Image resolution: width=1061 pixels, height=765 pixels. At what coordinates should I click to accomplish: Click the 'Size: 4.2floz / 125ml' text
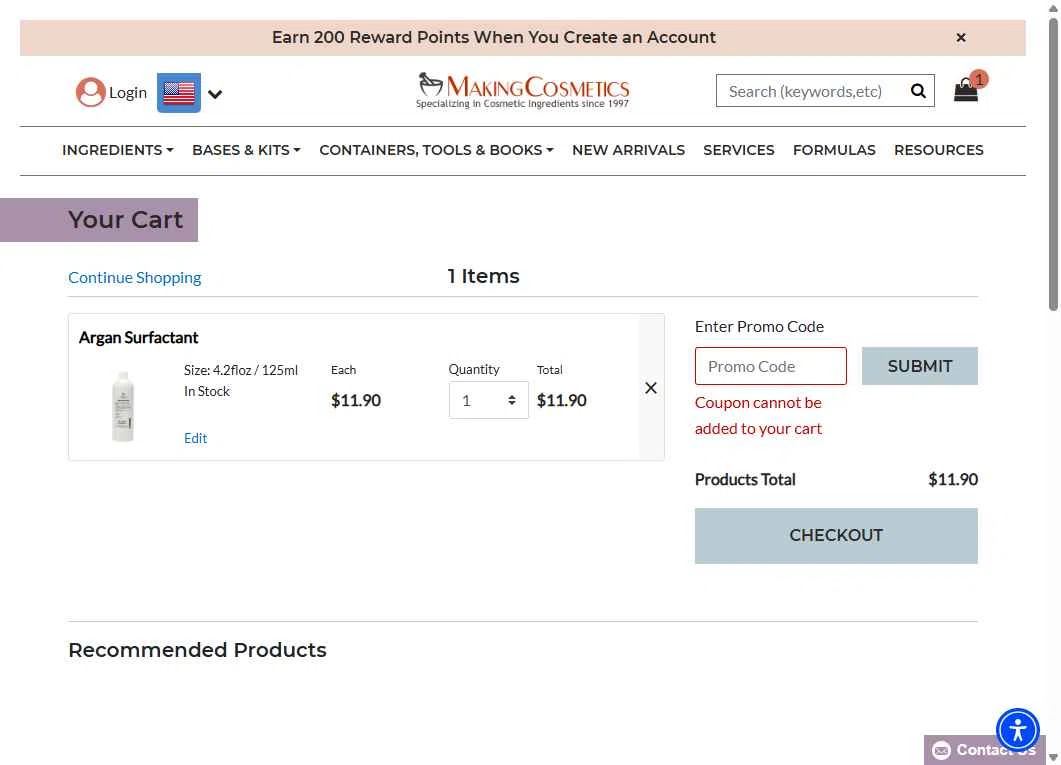point(241,371)
